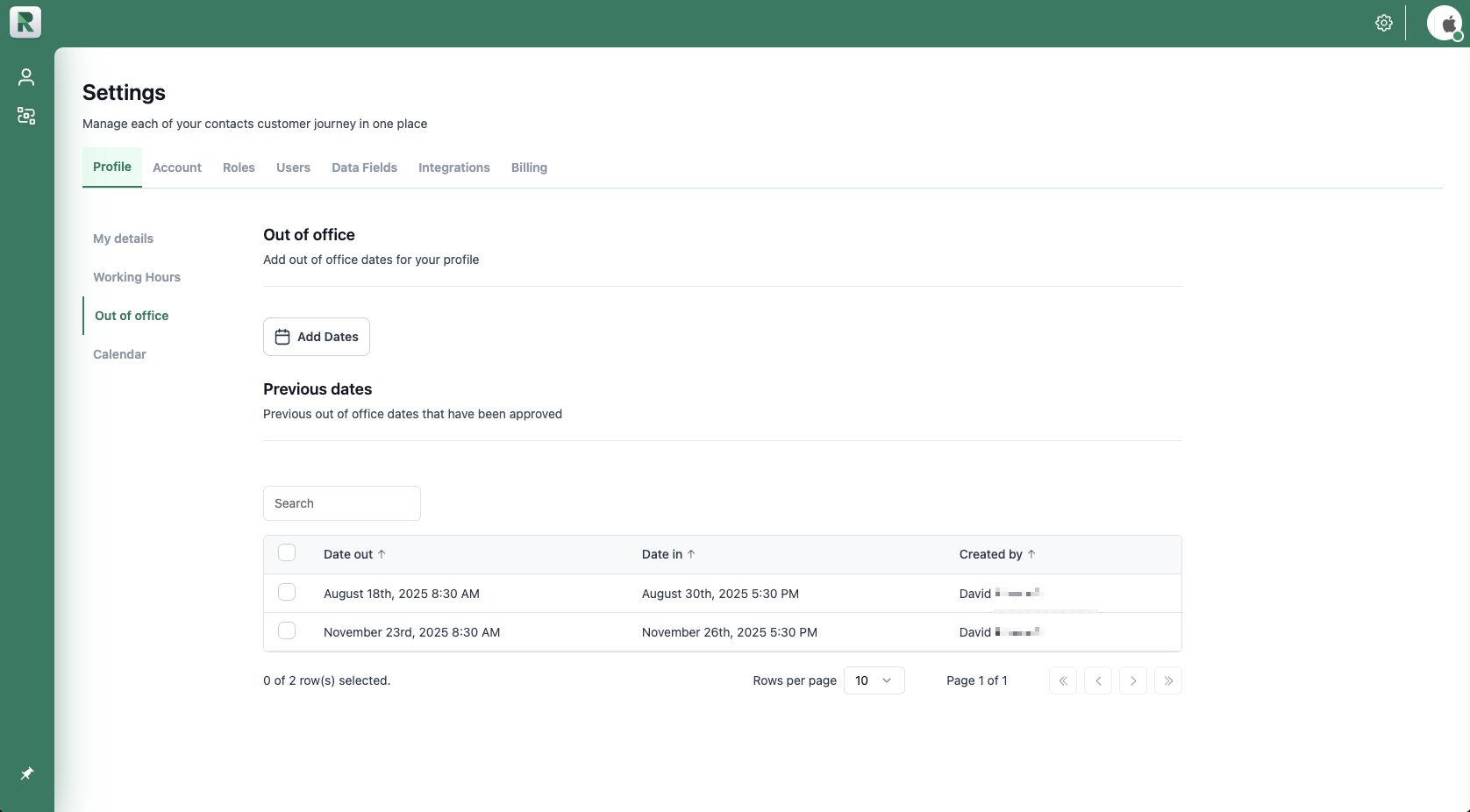The height and width of the screenshot is (812, 1470).
Task: Click the Date in column header
Action: [662, 554]
